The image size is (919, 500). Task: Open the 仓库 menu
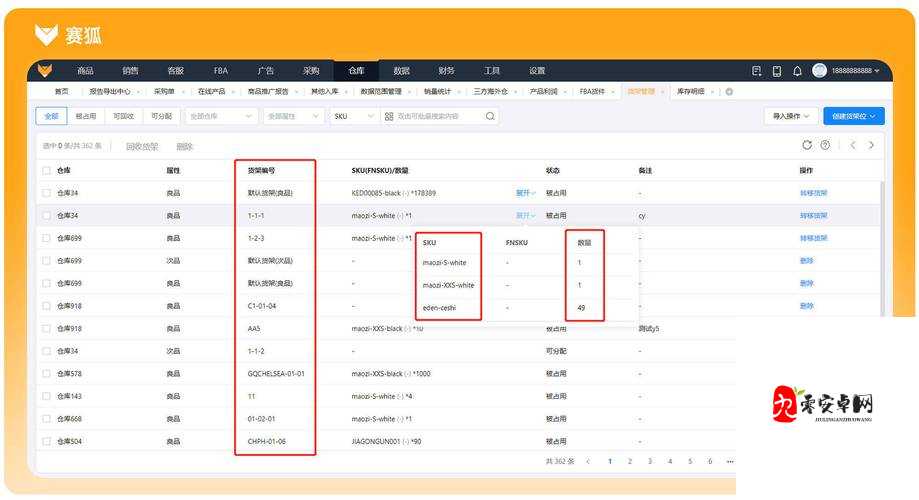tap(356, 70)
